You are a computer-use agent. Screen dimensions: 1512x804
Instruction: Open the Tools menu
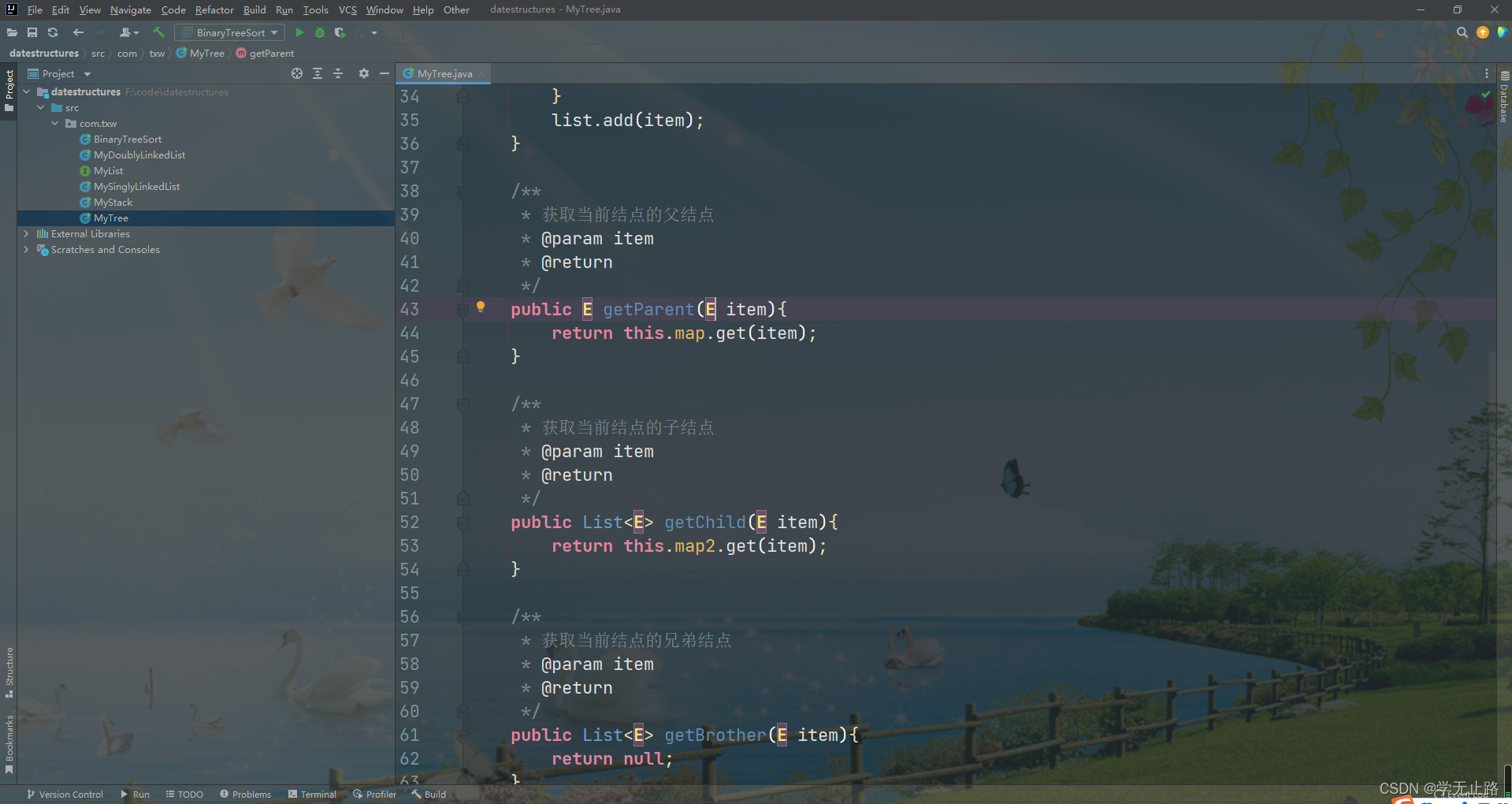coord(315,9)
